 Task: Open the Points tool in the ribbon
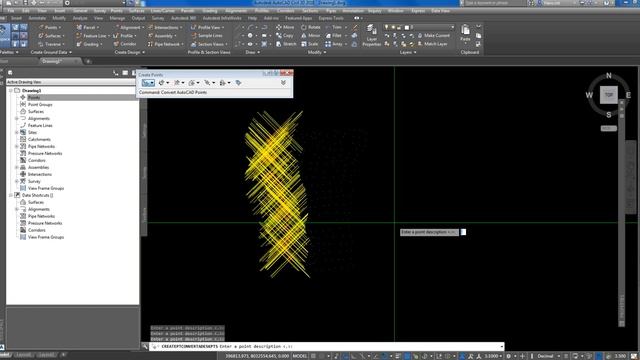pyautogui.click(x=50, y=27)
